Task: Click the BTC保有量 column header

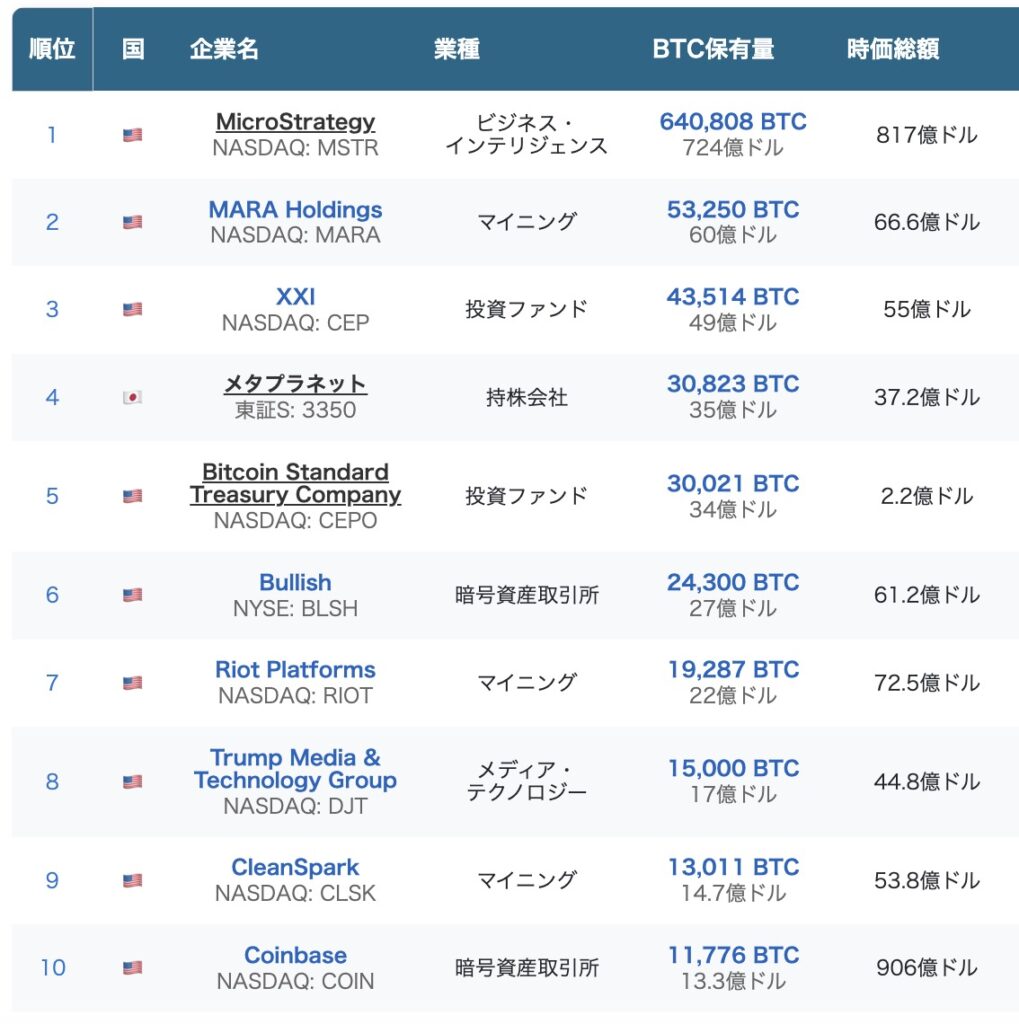Action: point(713,49)
